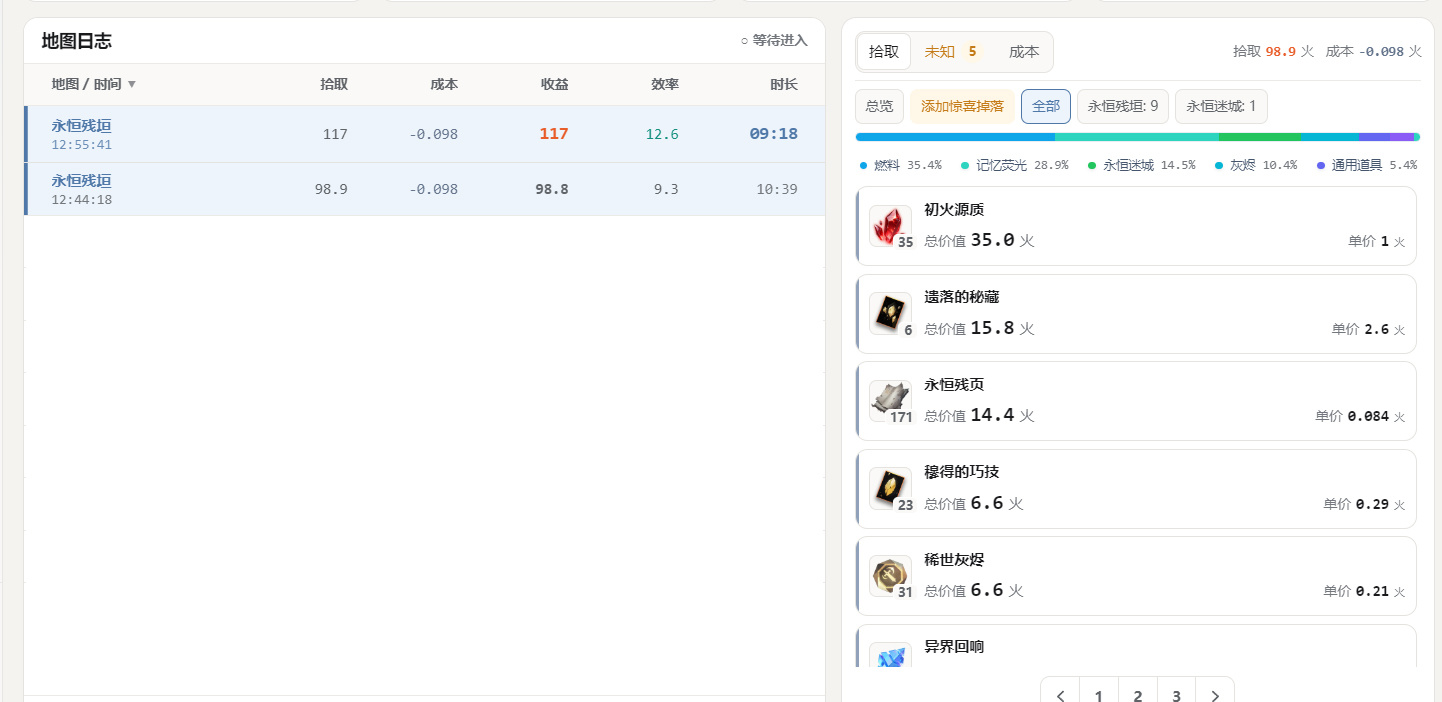Open the 未知 tab with badge 5
The width and height of the screenshot is (1442, 702).
point(951,52)
